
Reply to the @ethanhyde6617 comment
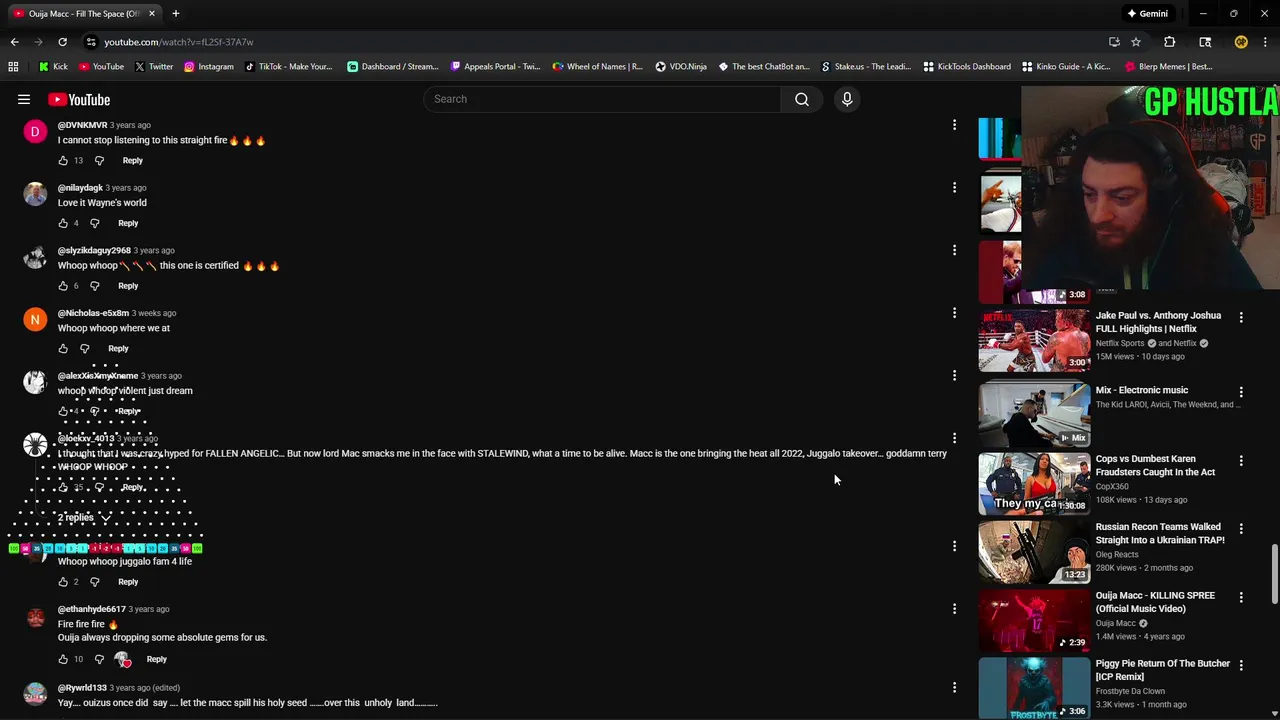tap(157, 659)
